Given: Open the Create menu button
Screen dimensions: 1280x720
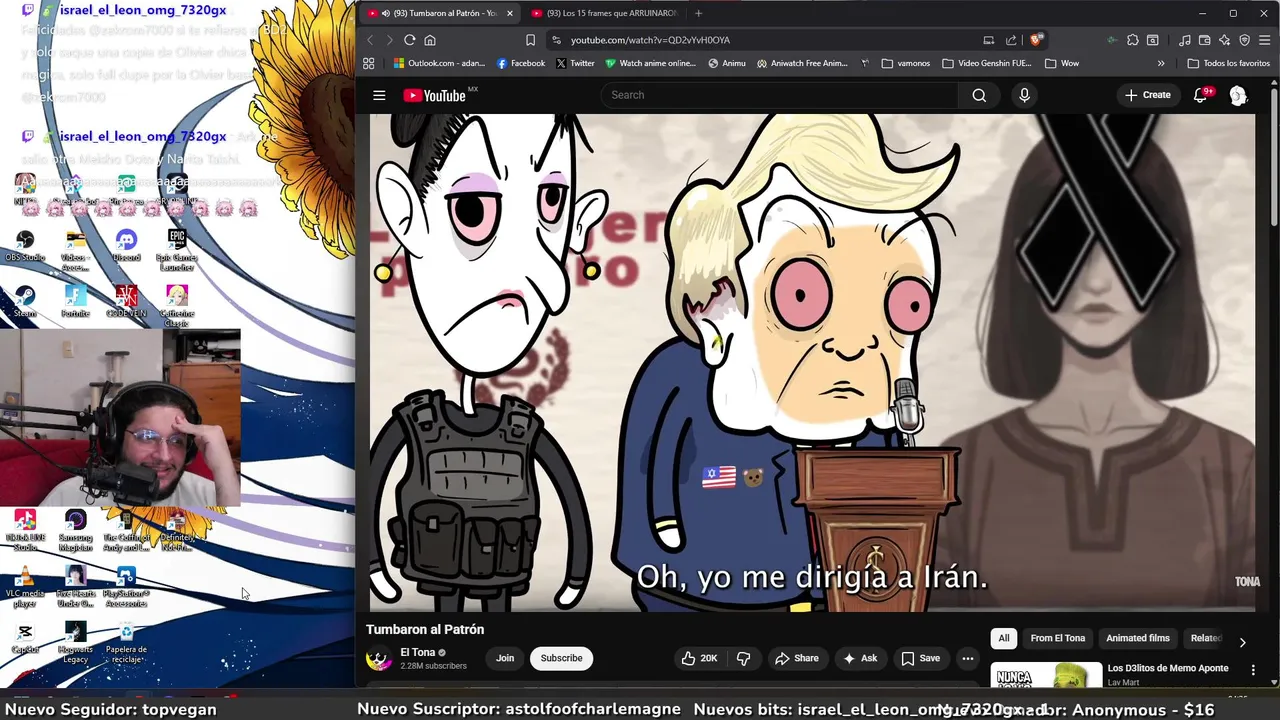Looking at the screenshot, I should click(x=1147, y=95).
